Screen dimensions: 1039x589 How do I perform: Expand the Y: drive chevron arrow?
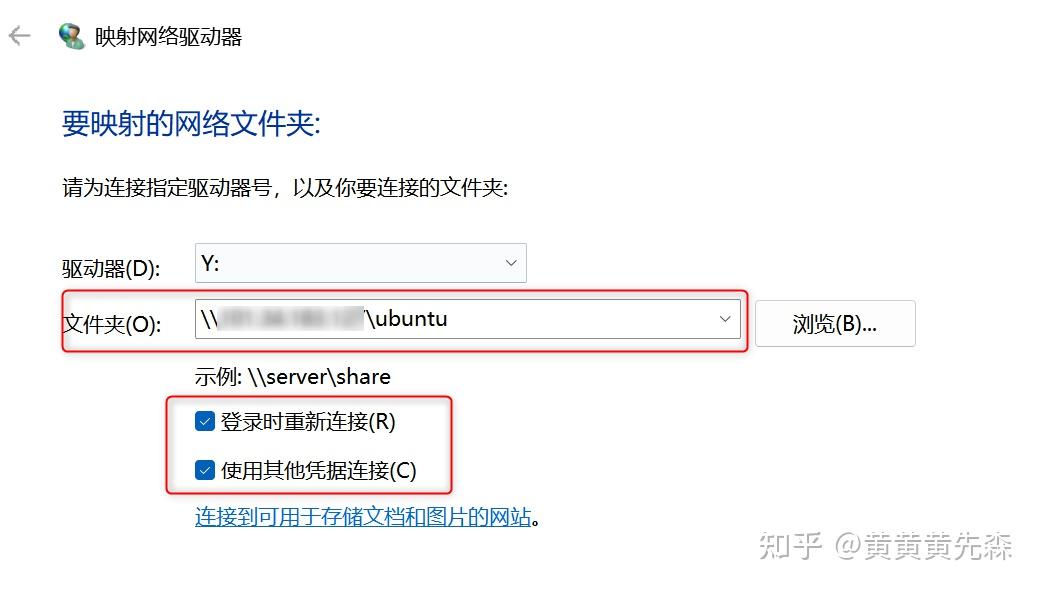tap(511, 263)
